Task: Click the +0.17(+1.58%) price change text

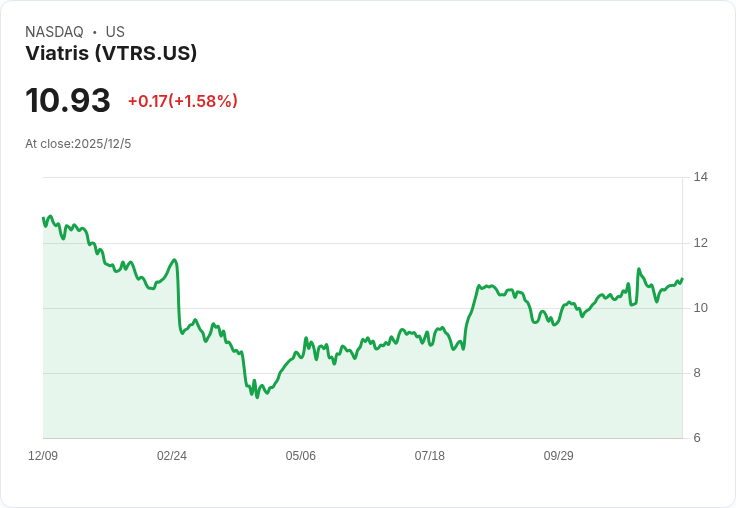Action: coord(183,101)
